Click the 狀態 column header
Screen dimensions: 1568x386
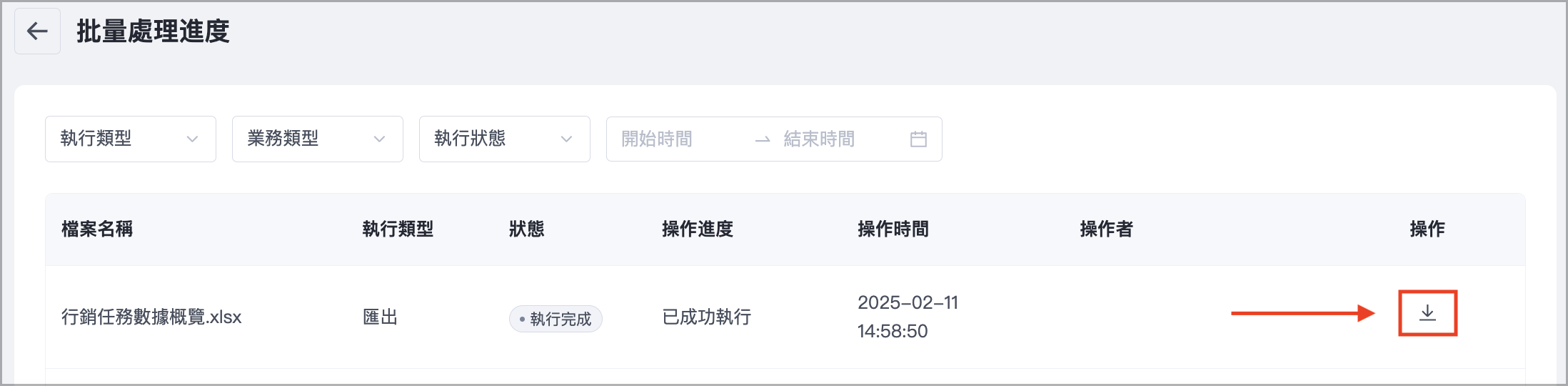[x=526, y=229]
